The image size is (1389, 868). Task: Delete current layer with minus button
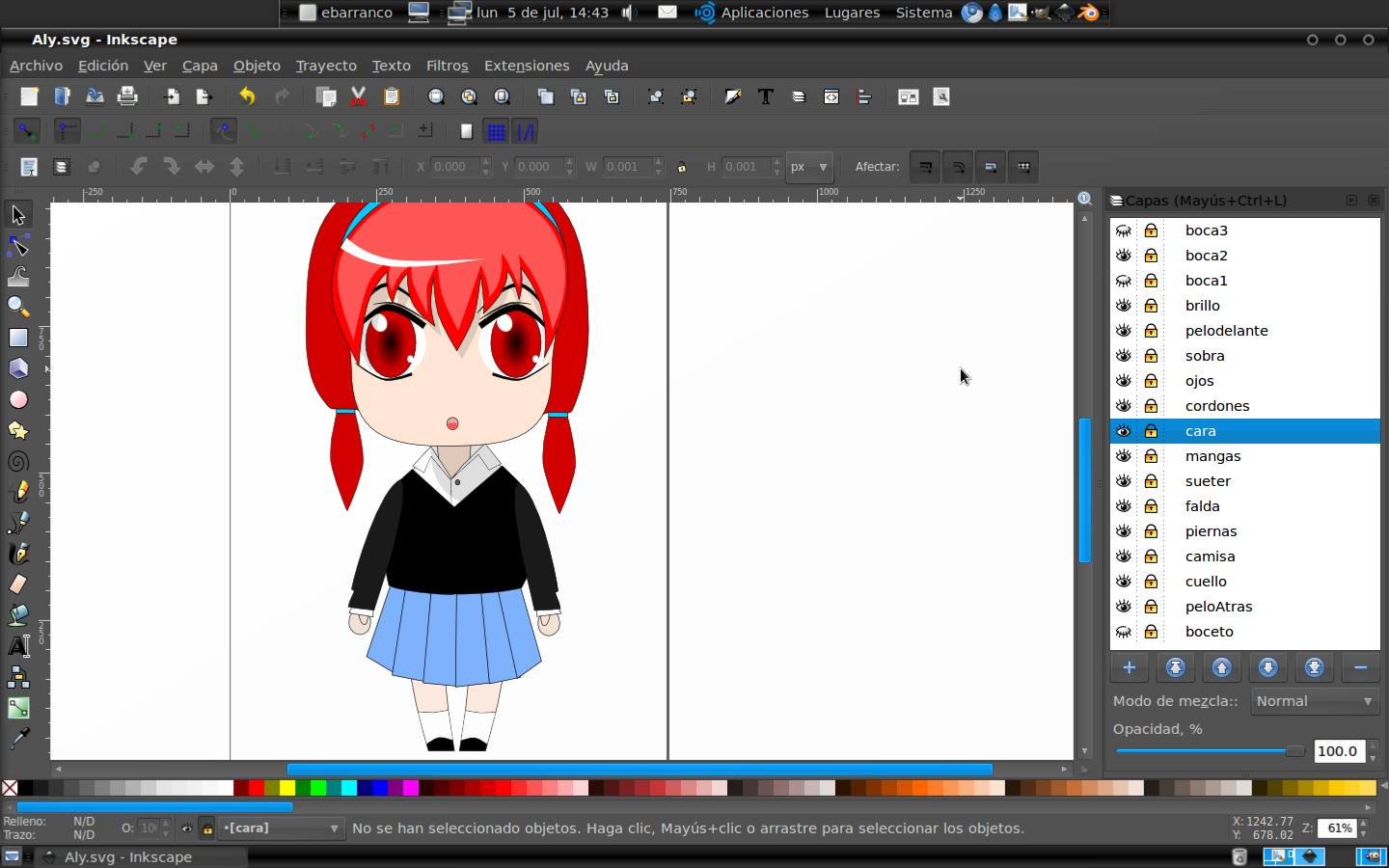[1360, 667]
